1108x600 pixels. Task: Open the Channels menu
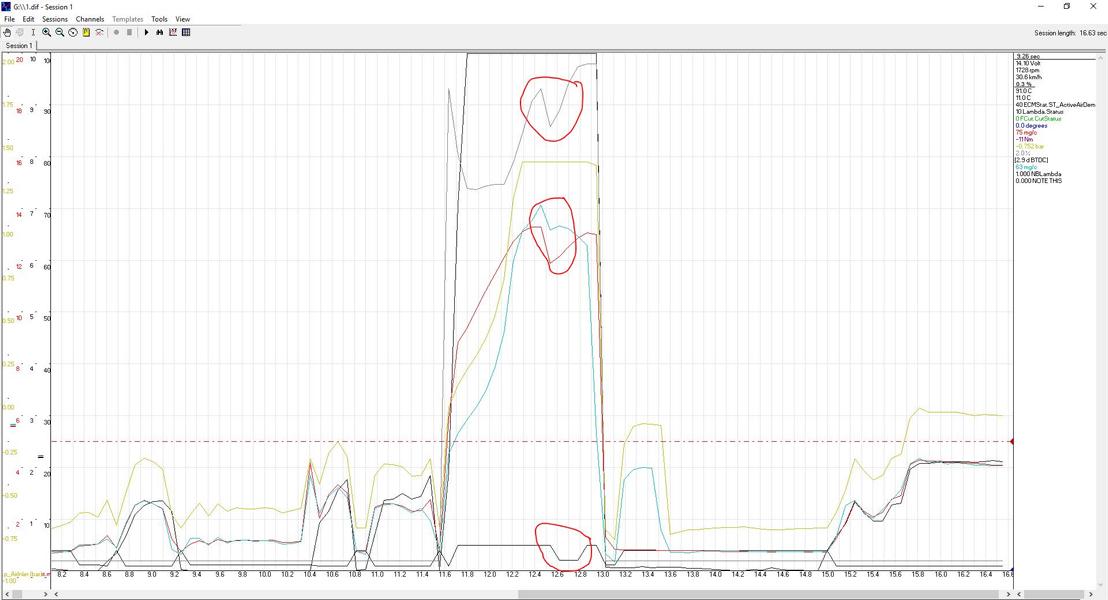(90, 19)
